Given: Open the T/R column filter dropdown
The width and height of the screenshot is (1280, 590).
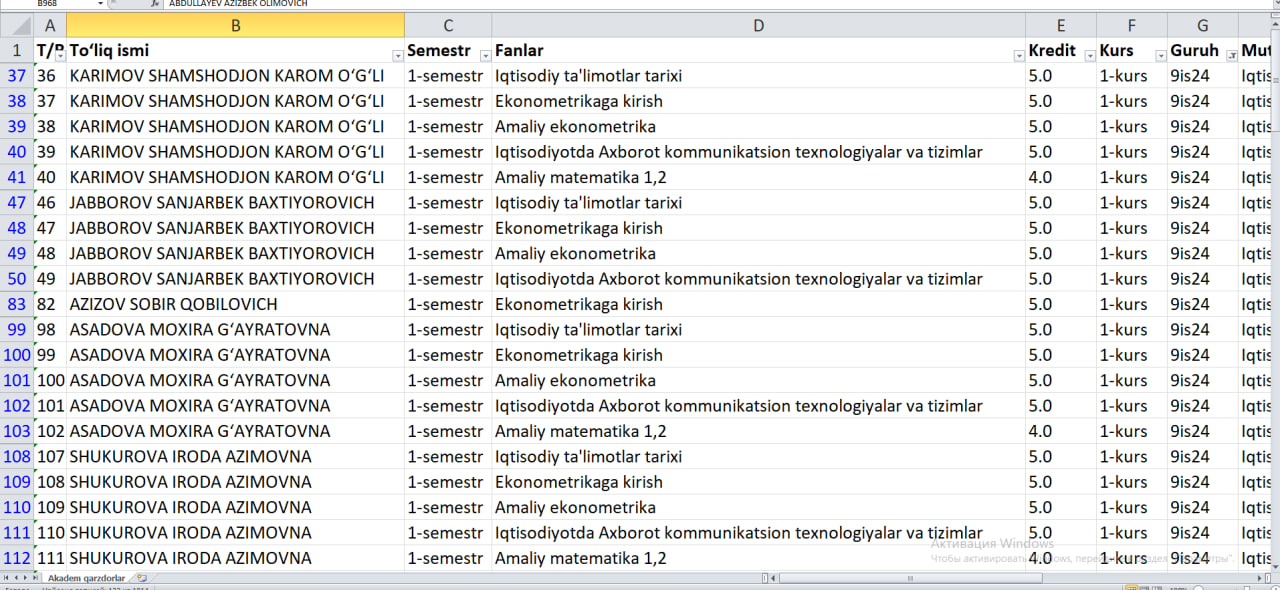Looking at the screenshot, I should [60, 56].
